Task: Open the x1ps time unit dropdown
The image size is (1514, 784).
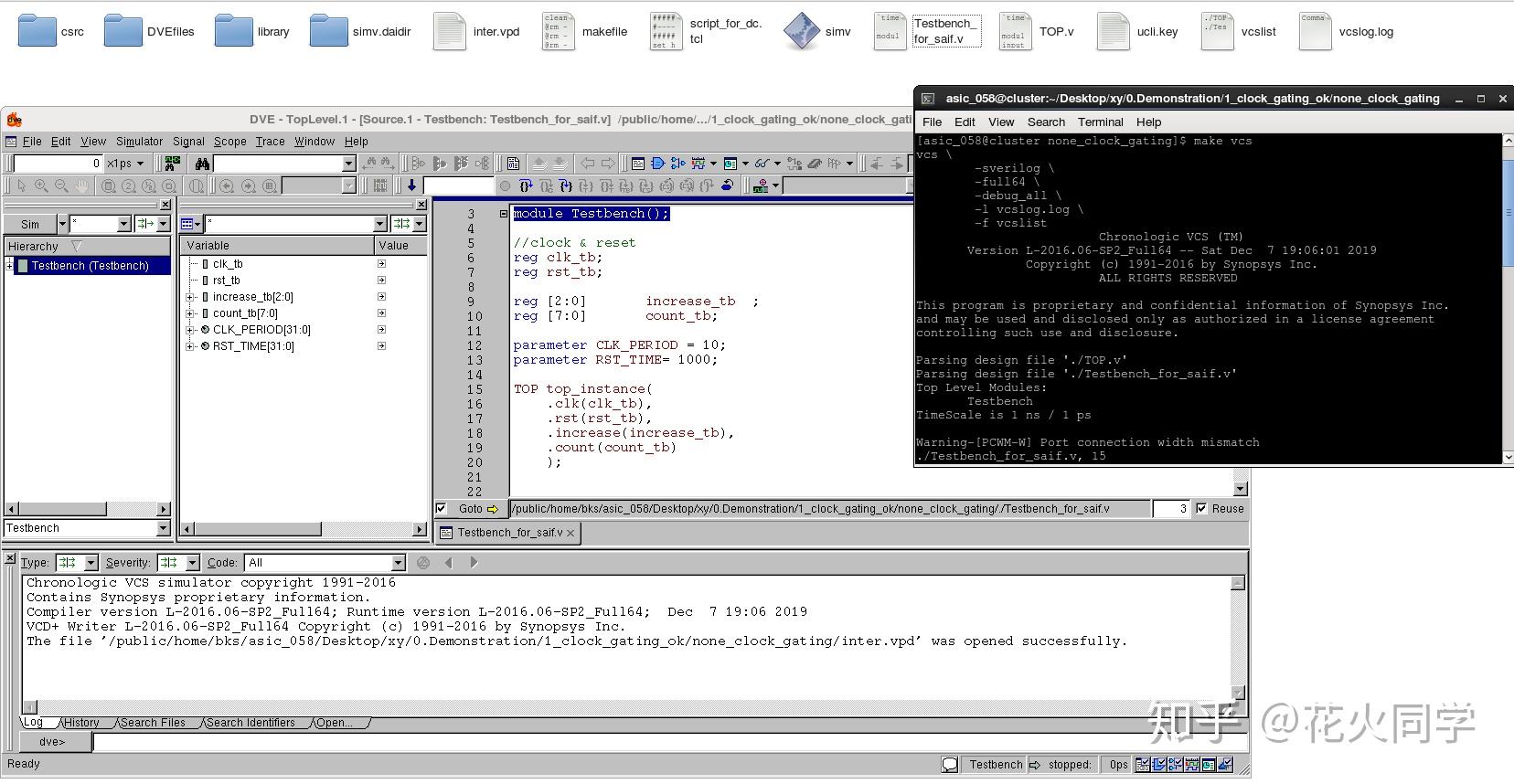Action: click(x=140, y=164)
